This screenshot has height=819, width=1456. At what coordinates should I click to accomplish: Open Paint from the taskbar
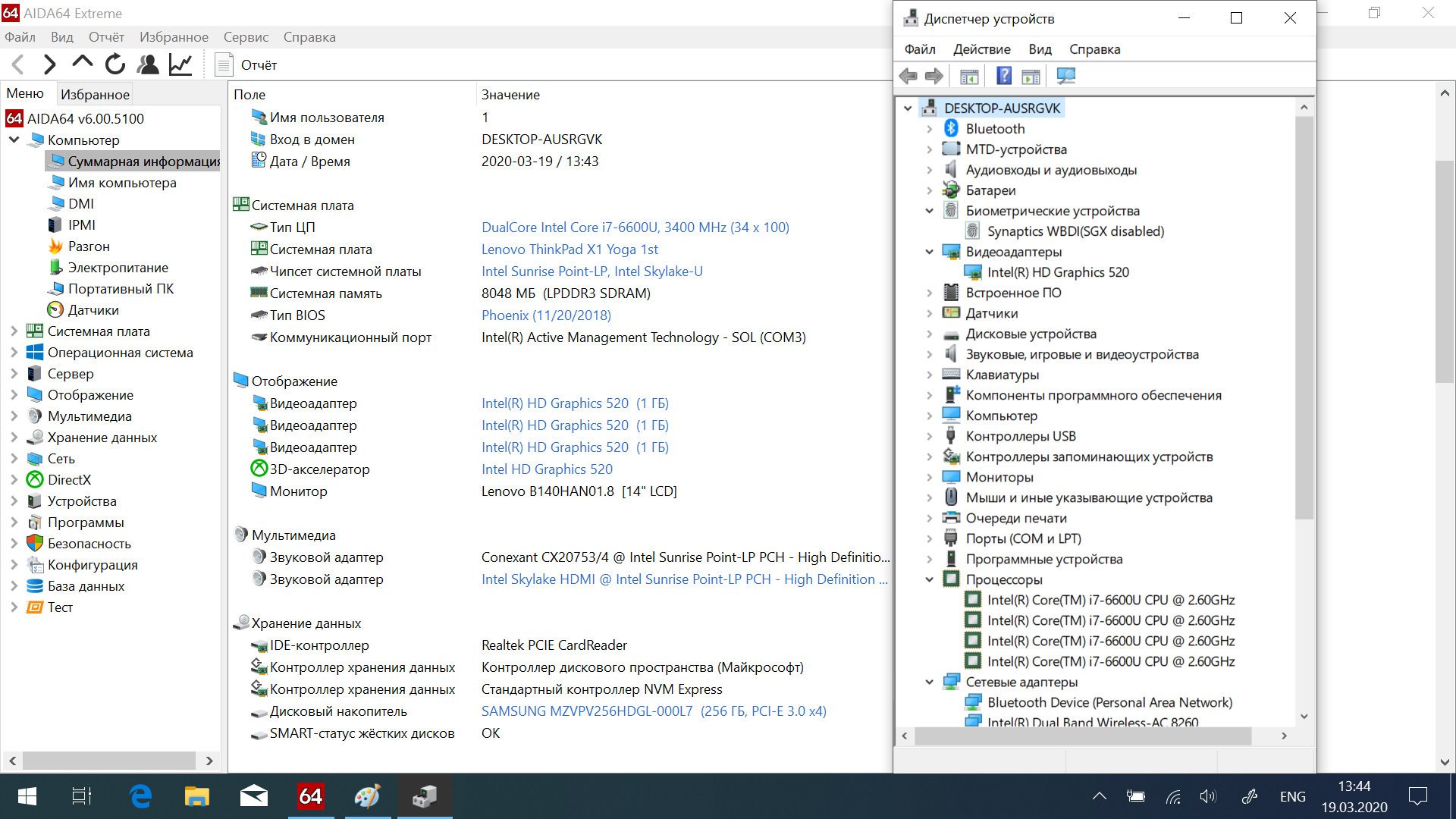pos(367,796)
